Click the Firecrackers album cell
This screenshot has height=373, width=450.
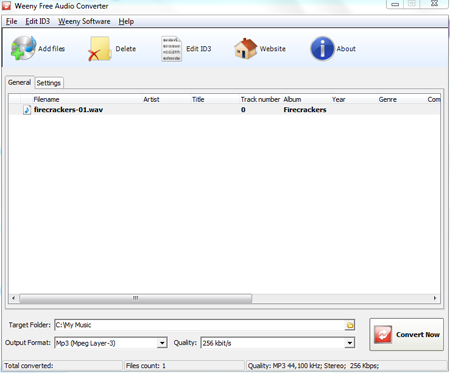pyautogui.click(x=305, y=110)
